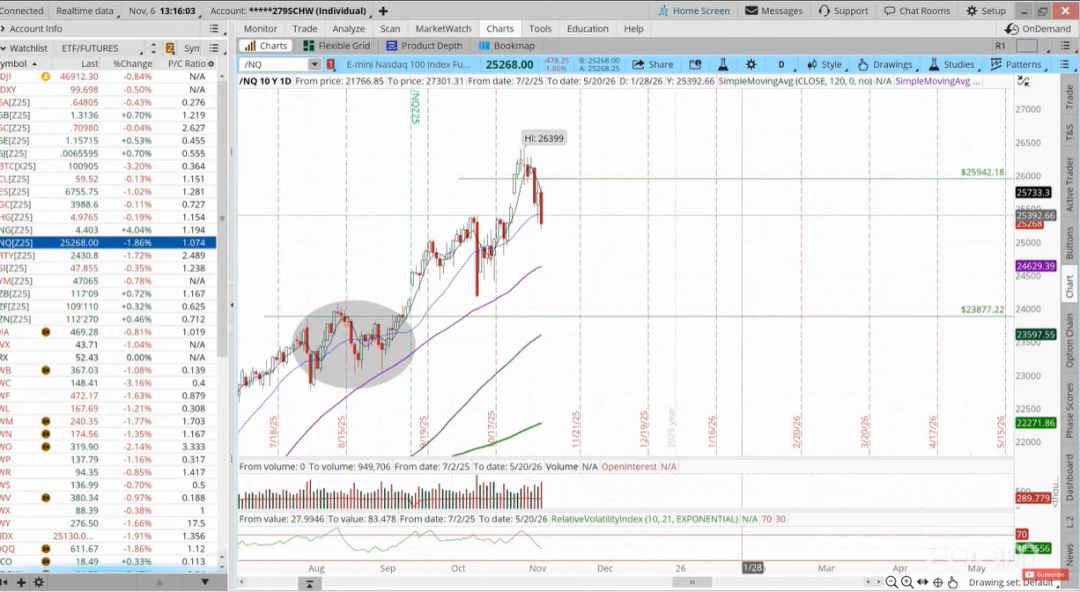Toggle the Phase Scores side panel
Image resolution: width=1080 pixels, height=592 pixels.
point(1070,409)
